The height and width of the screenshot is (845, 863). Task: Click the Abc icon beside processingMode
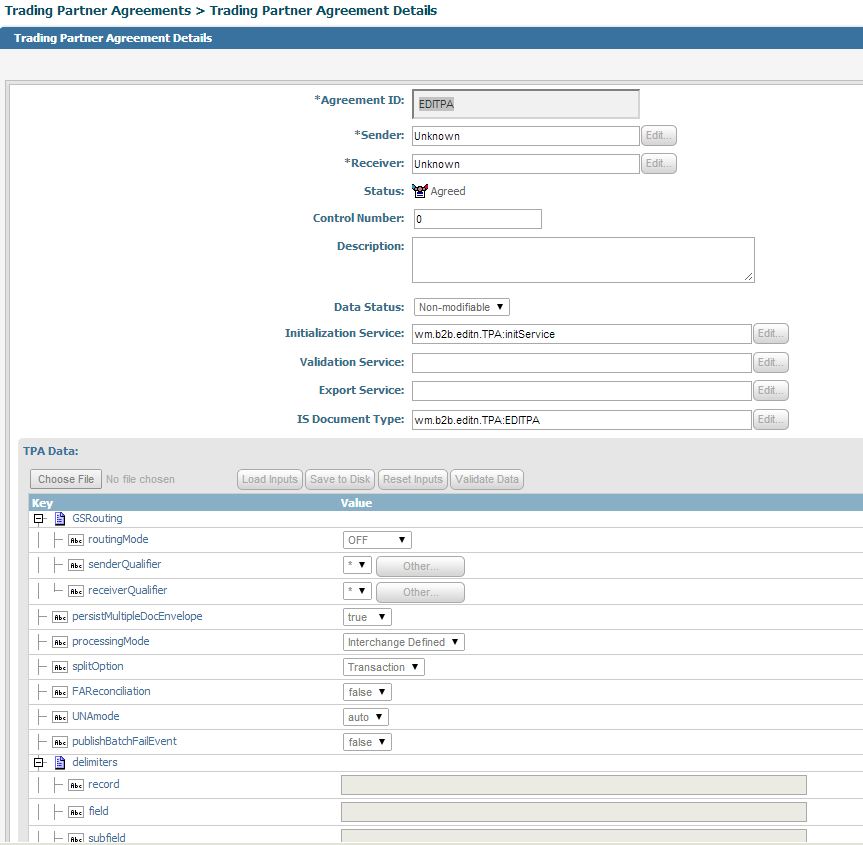coord(60,642)
